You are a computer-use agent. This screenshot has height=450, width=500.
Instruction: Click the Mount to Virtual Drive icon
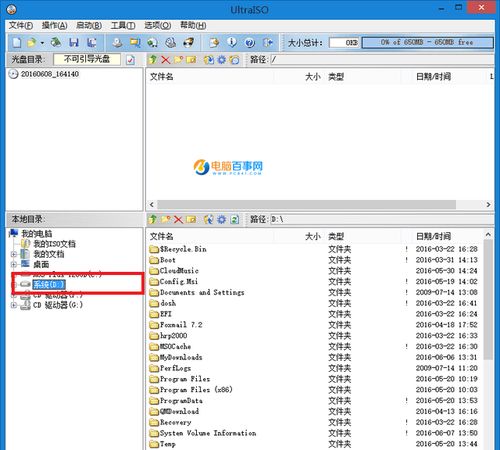point(170,42)
